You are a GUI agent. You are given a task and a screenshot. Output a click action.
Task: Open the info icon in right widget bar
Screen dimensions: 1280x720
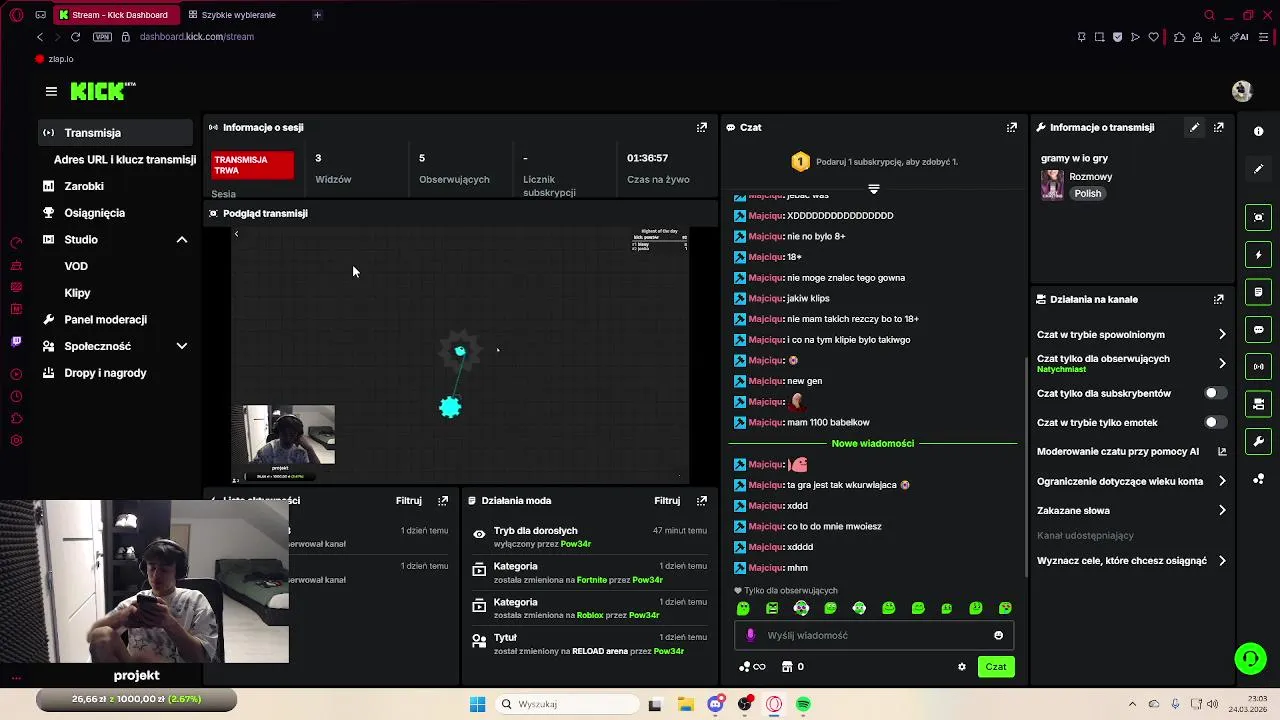(1258, 131)
